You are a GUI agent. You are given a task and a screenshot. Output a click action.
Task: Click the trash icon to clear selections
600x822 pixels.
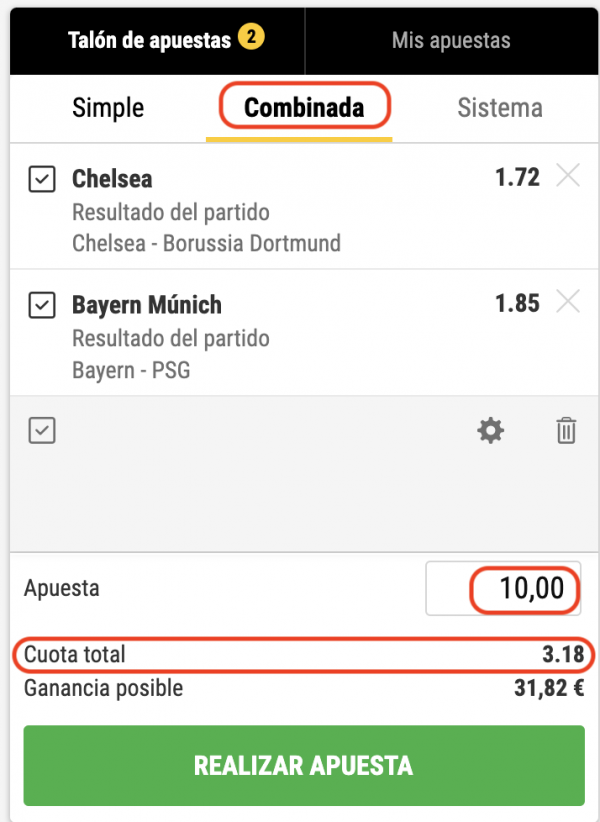coord(566,431)
